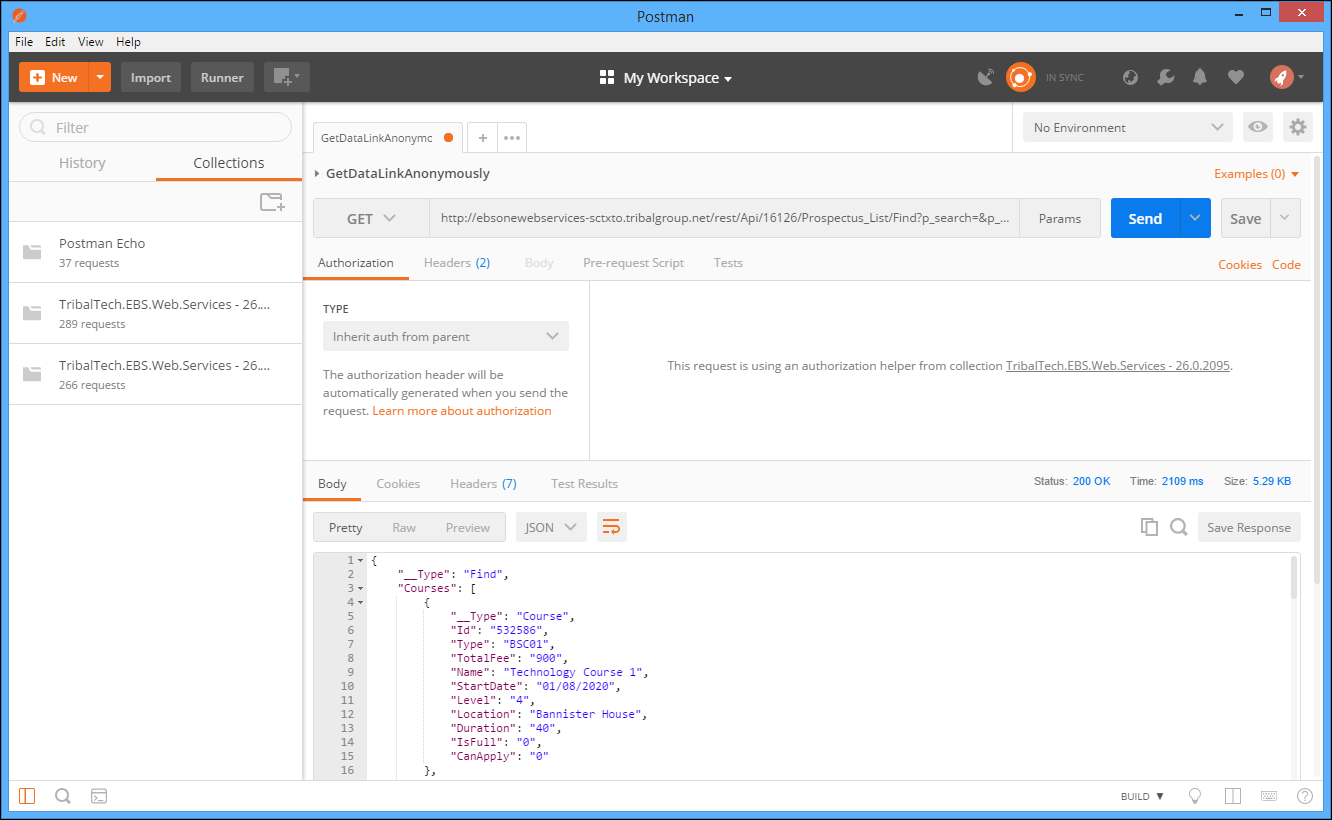Click the Cookies link
The height and width of the screenshot is (820, 1332).
pyautogui.click(x=1240, y=265)
